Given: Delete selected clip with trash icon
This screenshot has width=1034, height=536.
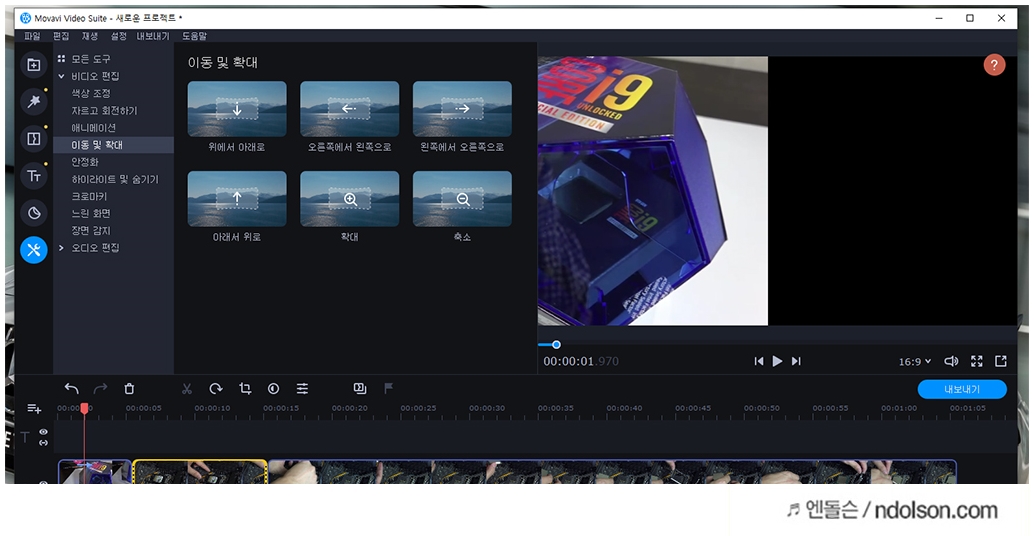Looking at the screenshot, I should tap(129, 389).
